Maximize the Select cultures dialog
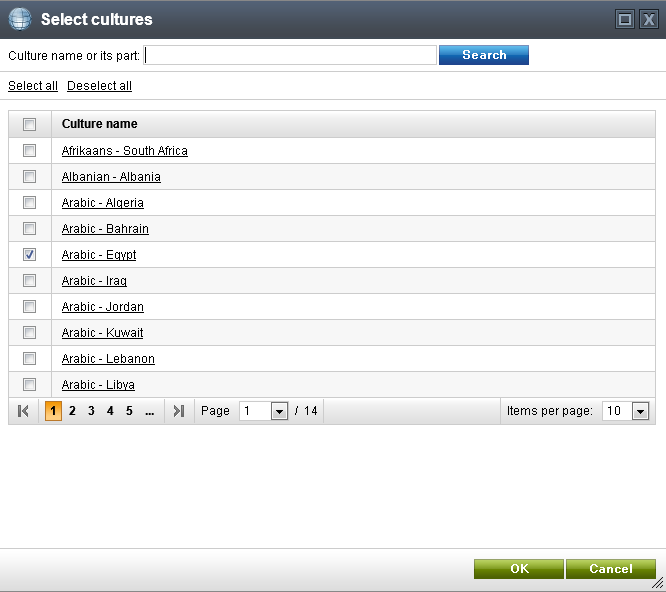The image size is (666, 592). tap(624, 20)
